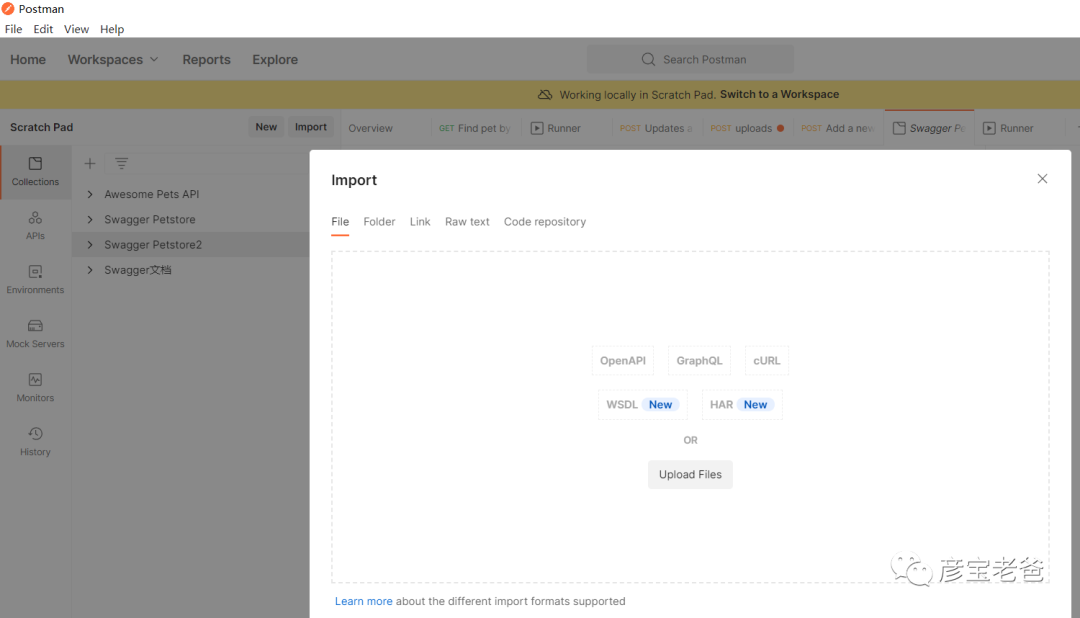This screenshot has width=1080, height=618.
Task: Open the APIs sidebar panel
Action: [35, 225]
